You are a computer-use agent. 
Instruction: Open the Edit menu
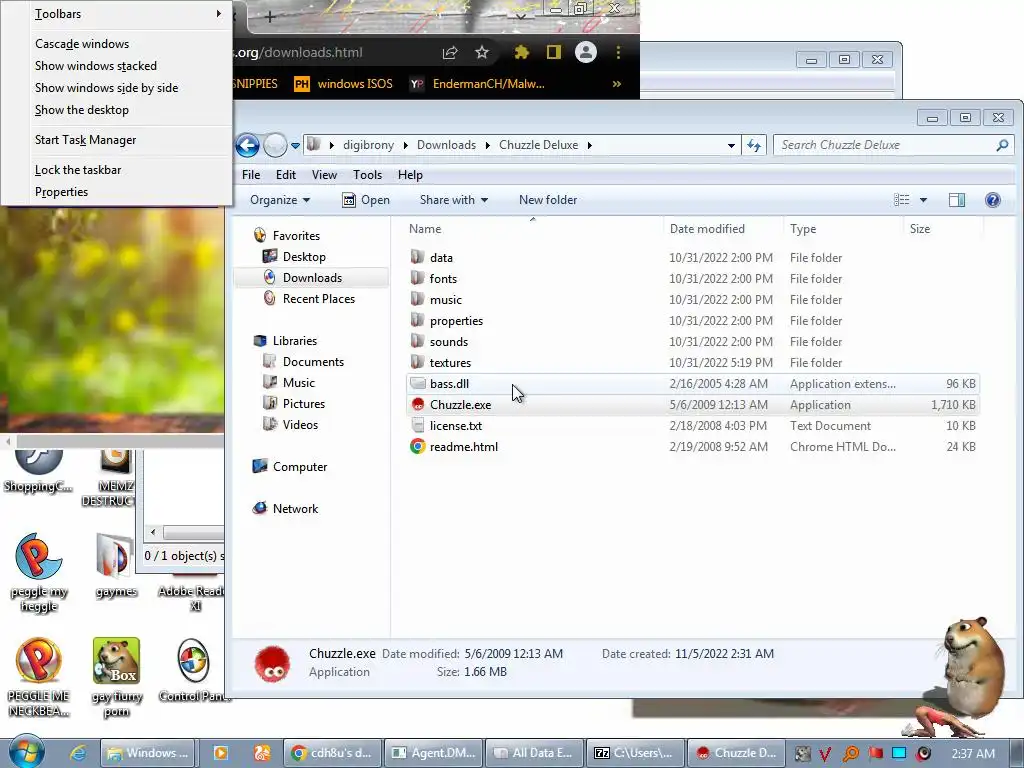pyautogui.click(x=285, y=175)
